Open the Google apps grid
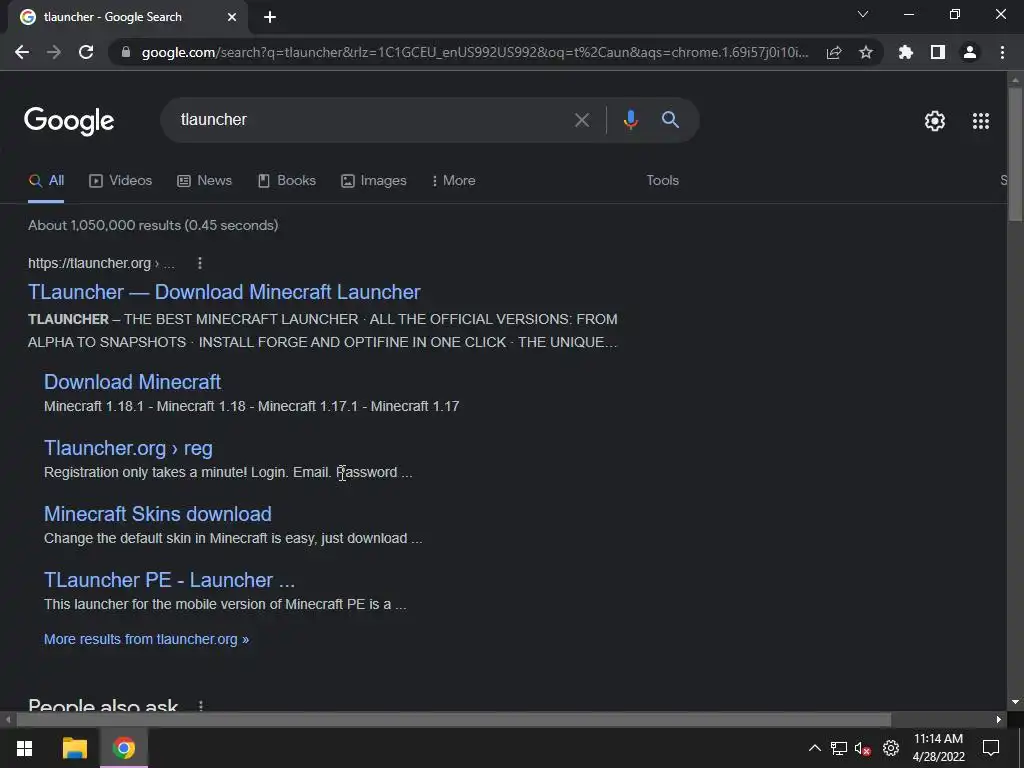This screenshot has width=1024, height=768. coord(981,121)
